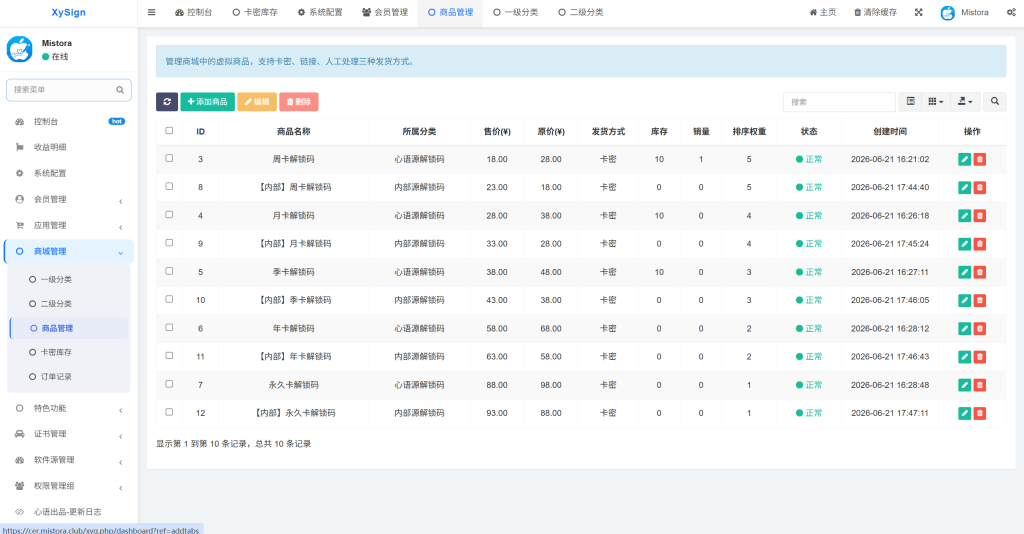Edit row 月卡解锁码 with the green pencil icon
This screenshot has height=534, width=1024.
click(x=965, y=215)
